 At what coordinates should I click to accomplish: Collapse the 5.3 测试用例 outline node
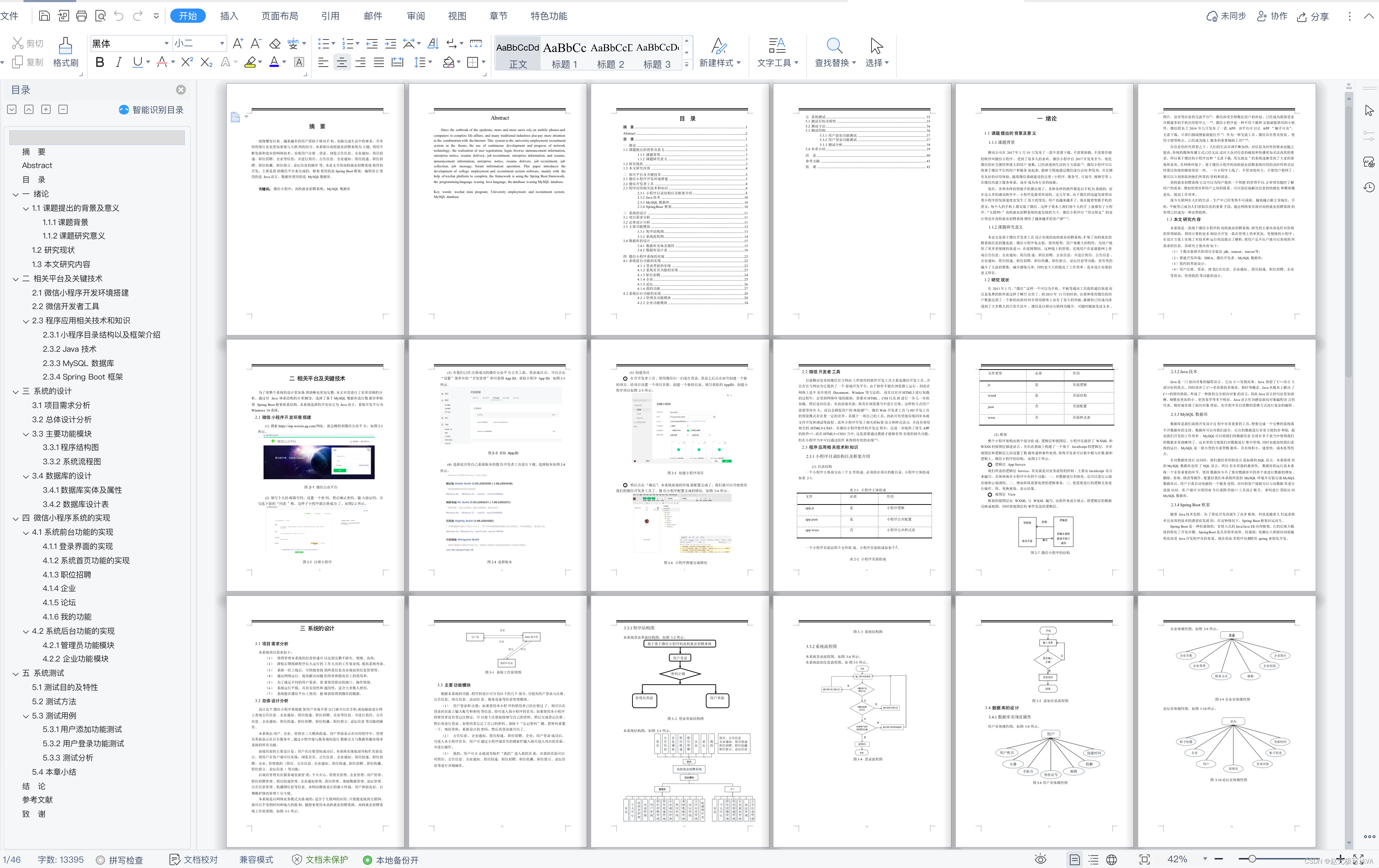tap(26, 716)
